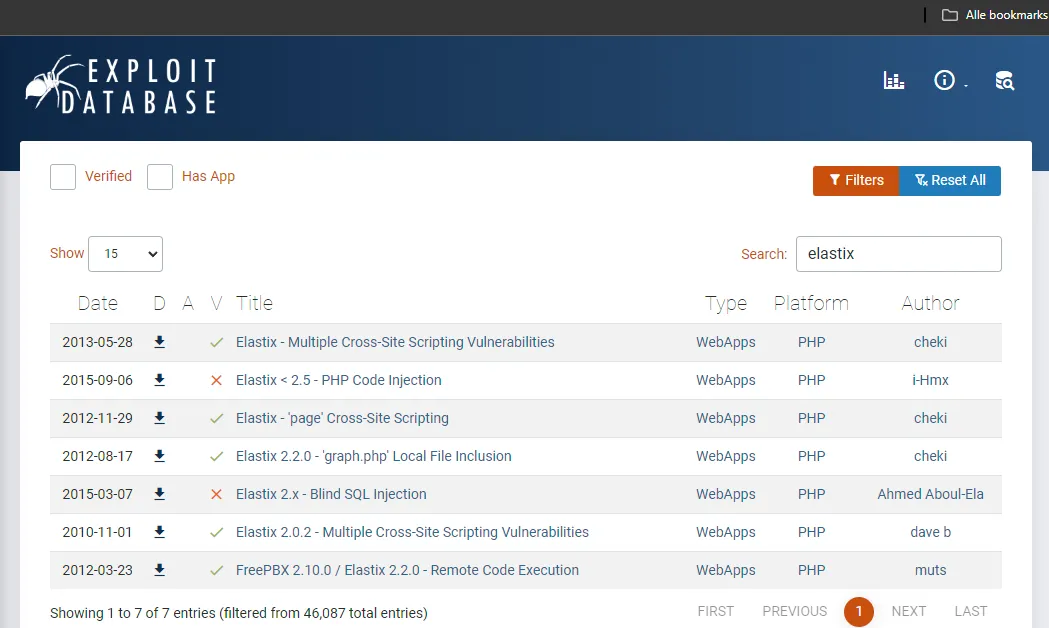Download the graph.php Local File Inclusion exploit

click(159, 455)
